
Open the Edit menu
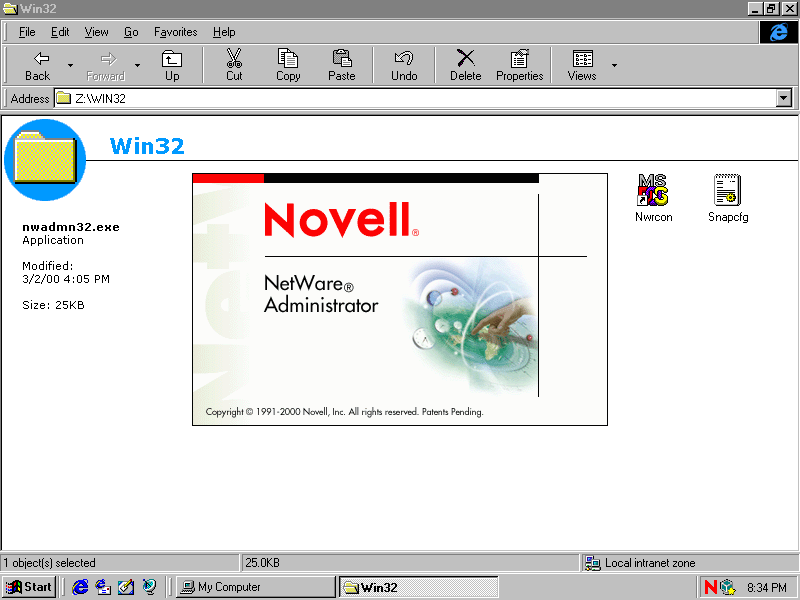pyautogui.click(x=60, y=32)
